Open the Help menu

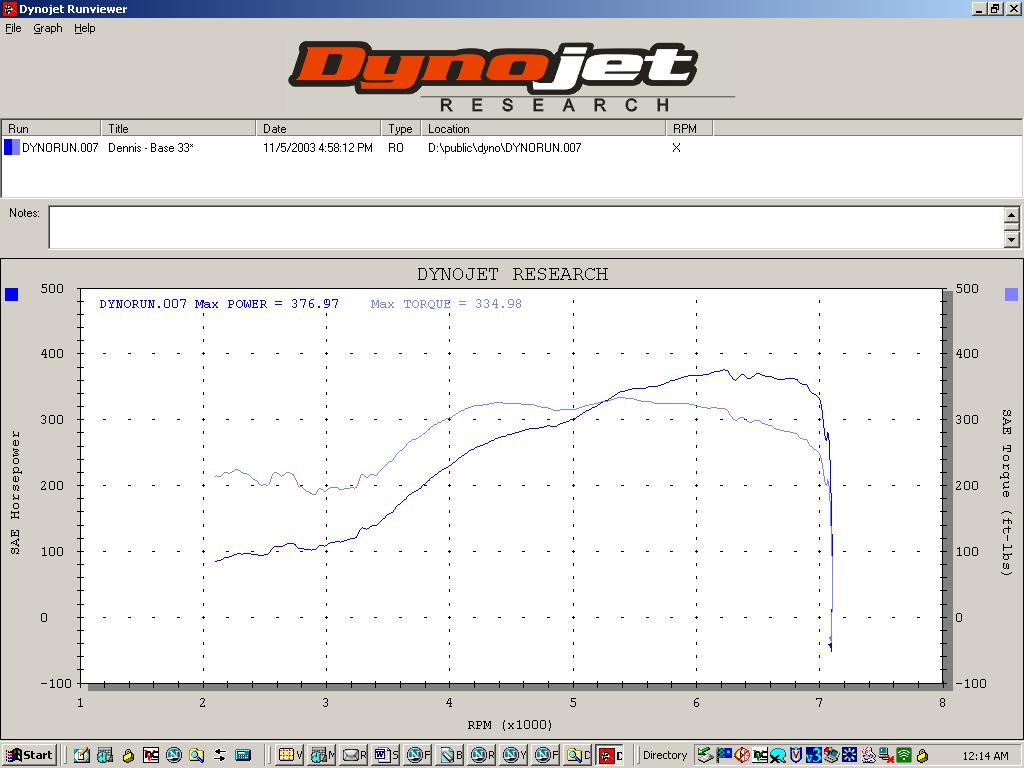[x=84, y=28]
